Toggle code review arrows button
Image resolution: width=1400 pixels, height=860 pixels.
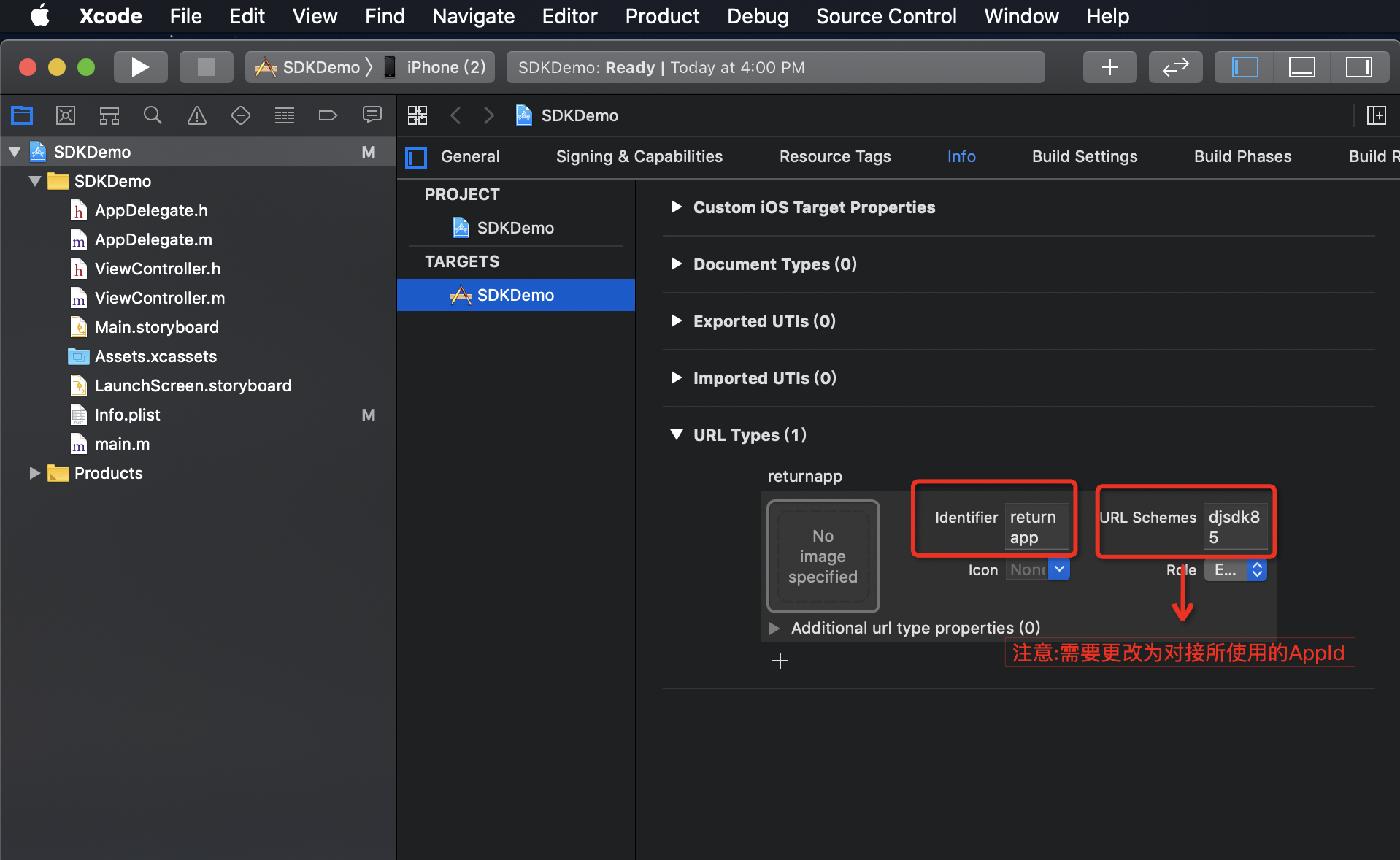1175,67
